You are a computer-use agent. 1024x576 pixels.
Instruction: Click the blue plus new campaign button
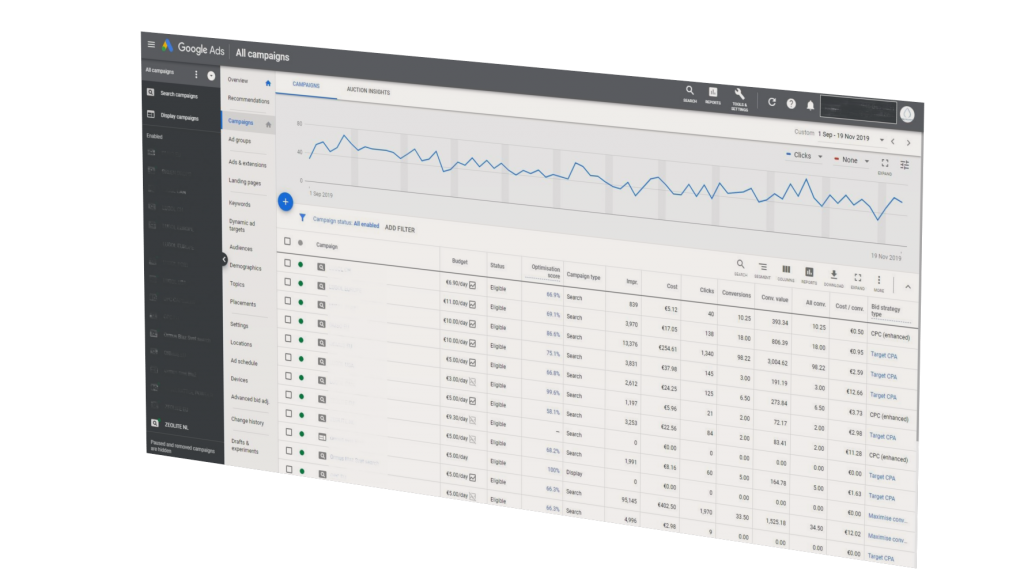[285, 201]
